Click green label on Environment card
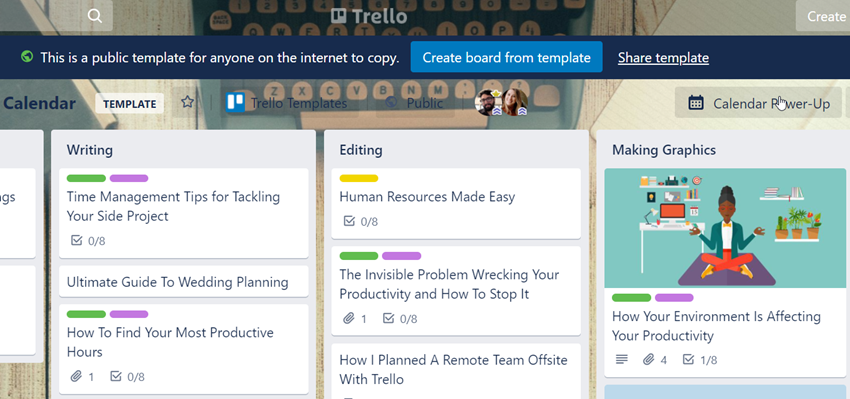Image resolution: width=850 pixels, height=399 pixels. click(x=632, y=298)
